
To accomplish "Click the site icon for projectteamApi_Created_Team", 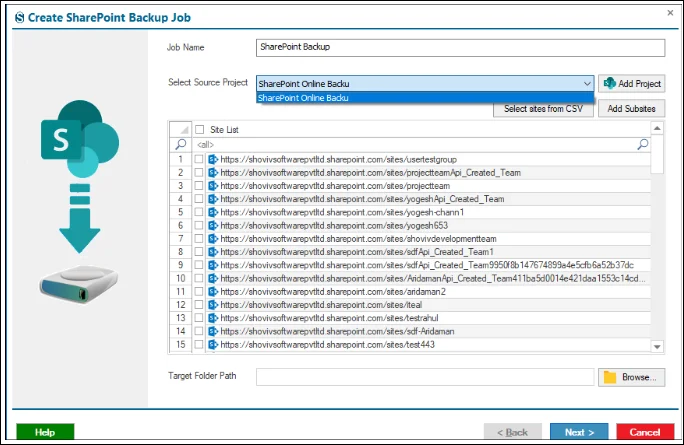I will 213,173.
